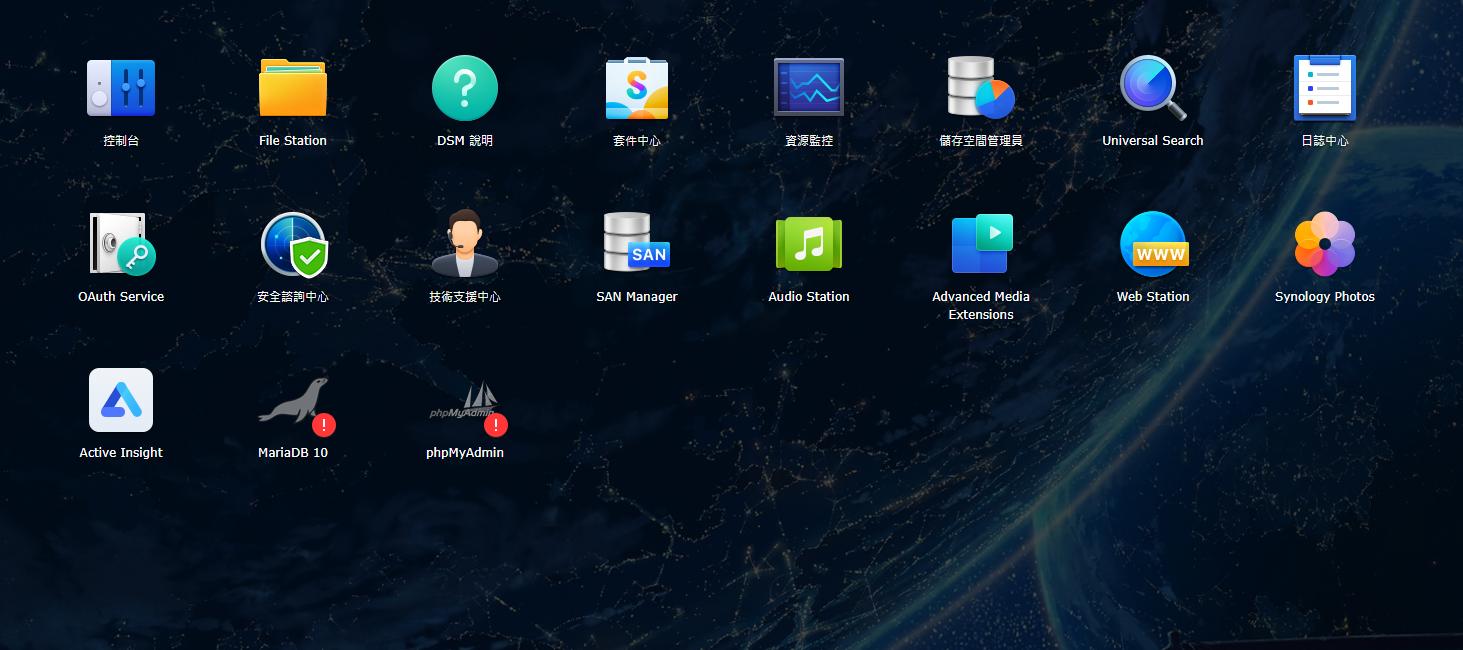The height and width of the screenshot is (650, 1463).
Task: Open 套件中心 package center icon
Action: pos(637,88)
